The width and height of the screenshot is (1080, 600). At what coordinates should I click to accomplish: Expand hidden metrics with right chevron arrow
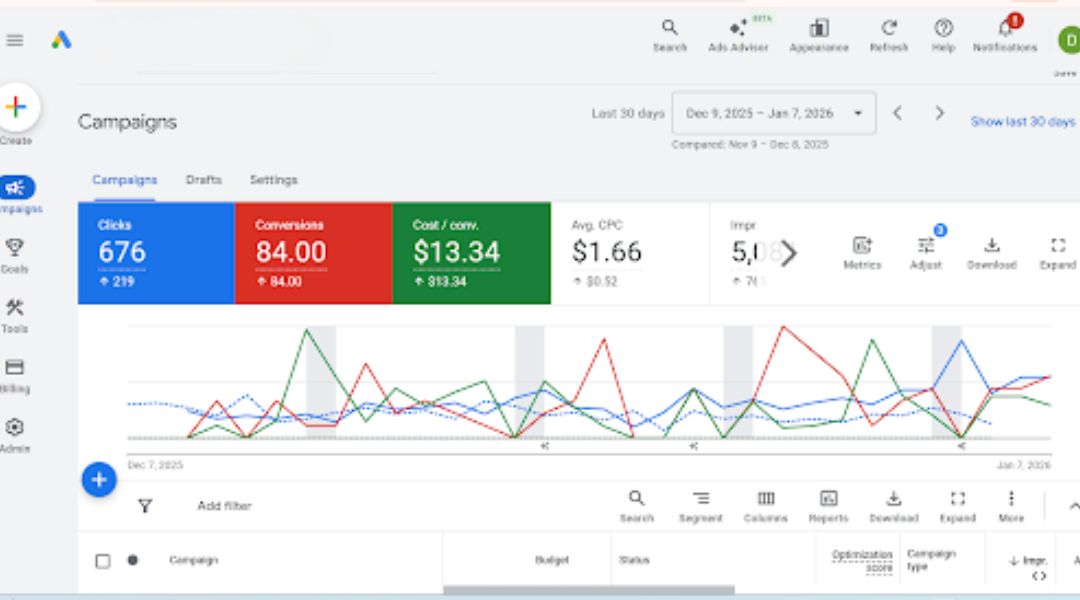[789, 253]
